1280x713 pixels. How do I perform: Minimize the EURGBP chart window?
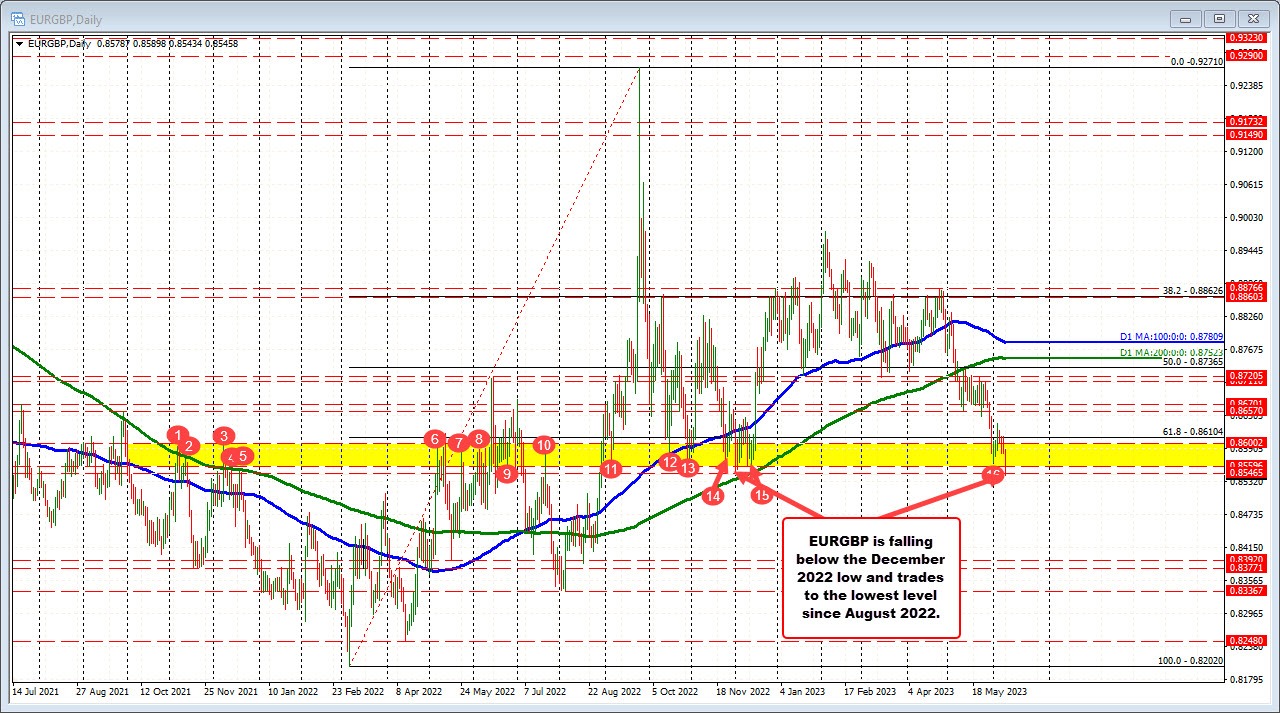click(1186, 18)
